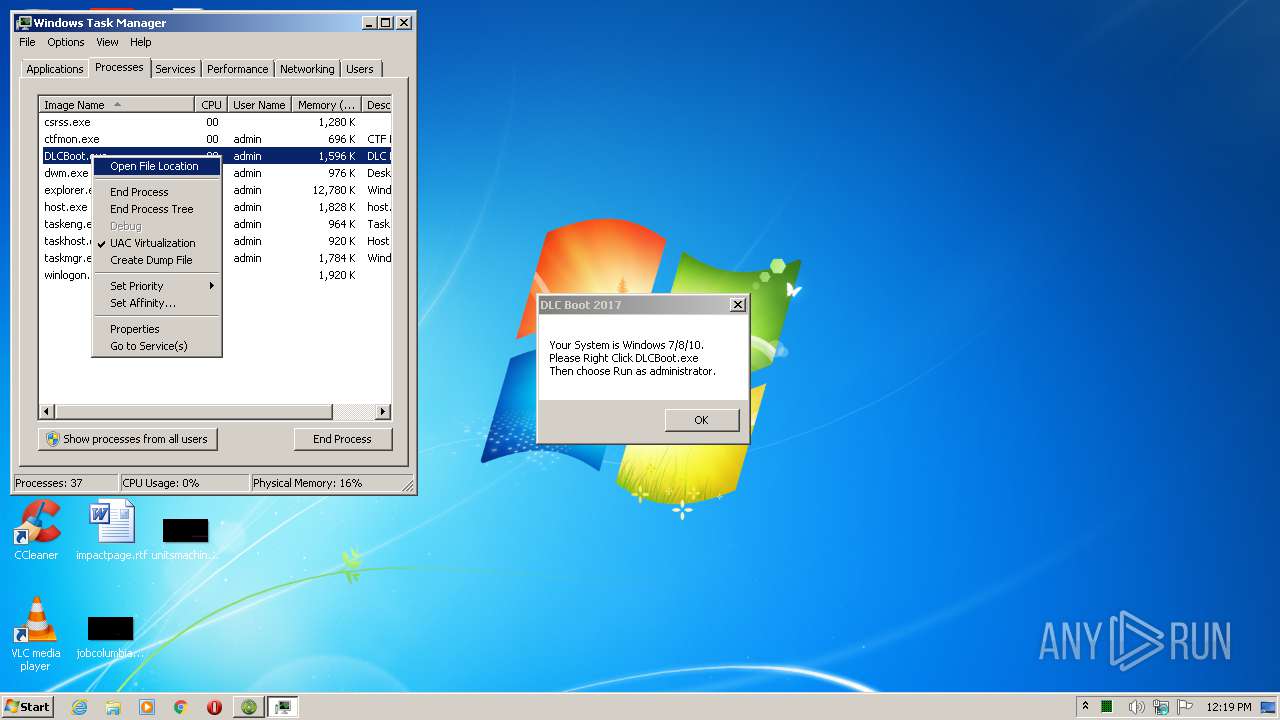Screen dimensions: 1280x720
Task: Click the clock showing 12:19 PM
Action: click(1229, 707)
